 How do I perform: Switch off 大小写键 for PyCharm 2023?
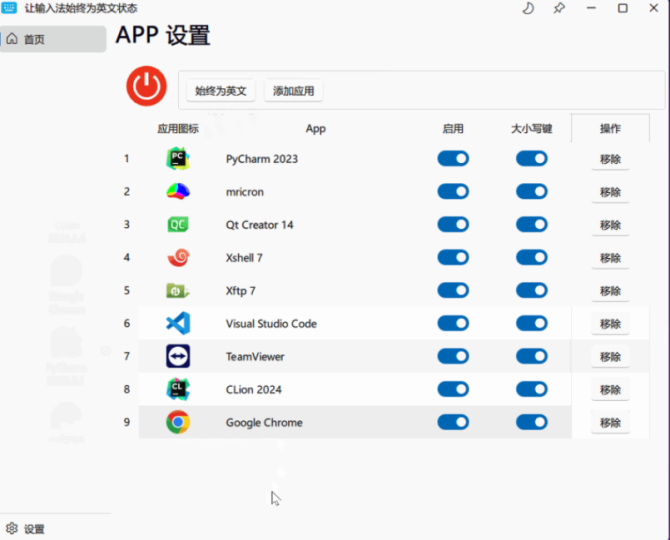(x=531, y=159)
